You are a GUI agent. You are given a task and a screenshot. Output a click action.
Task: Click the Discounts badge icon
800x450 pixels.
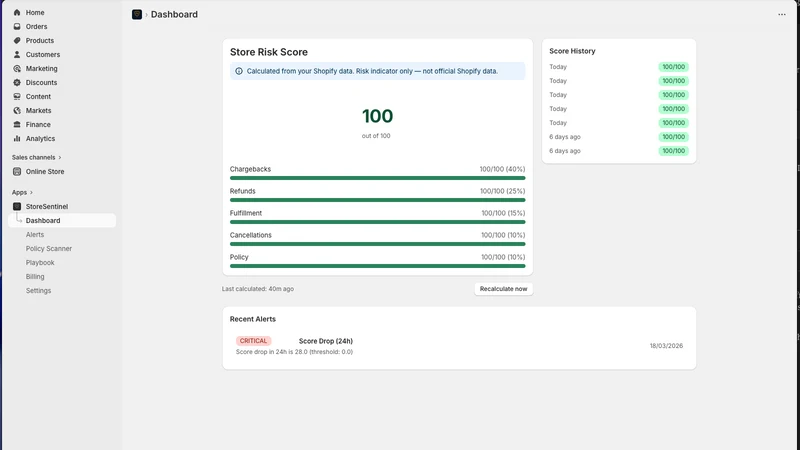pyautogui.click(x=17, y=83)
